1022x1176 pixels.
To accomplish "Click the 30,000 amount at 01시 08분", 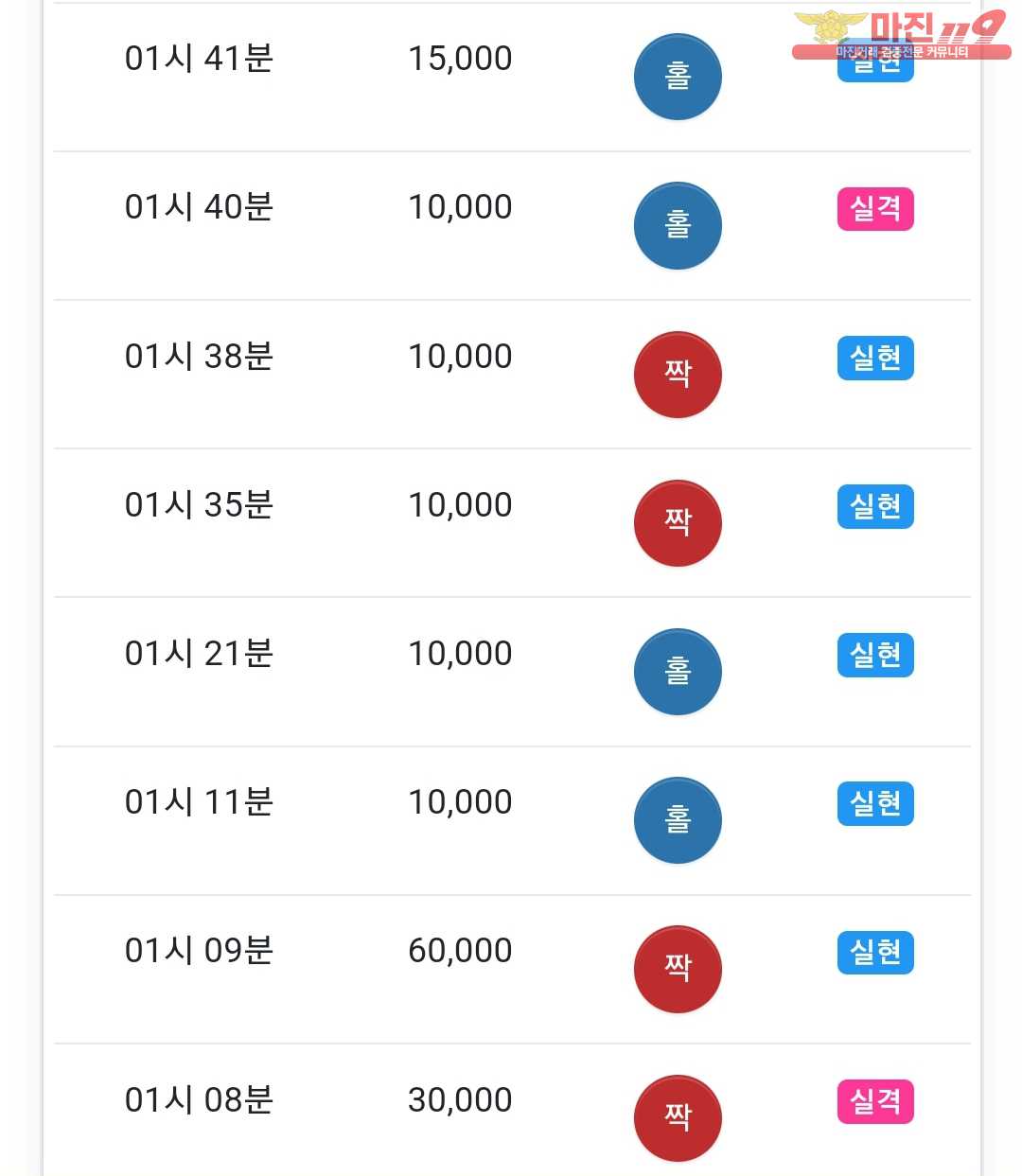I will pyautogui.click(x=460, y=1100).
